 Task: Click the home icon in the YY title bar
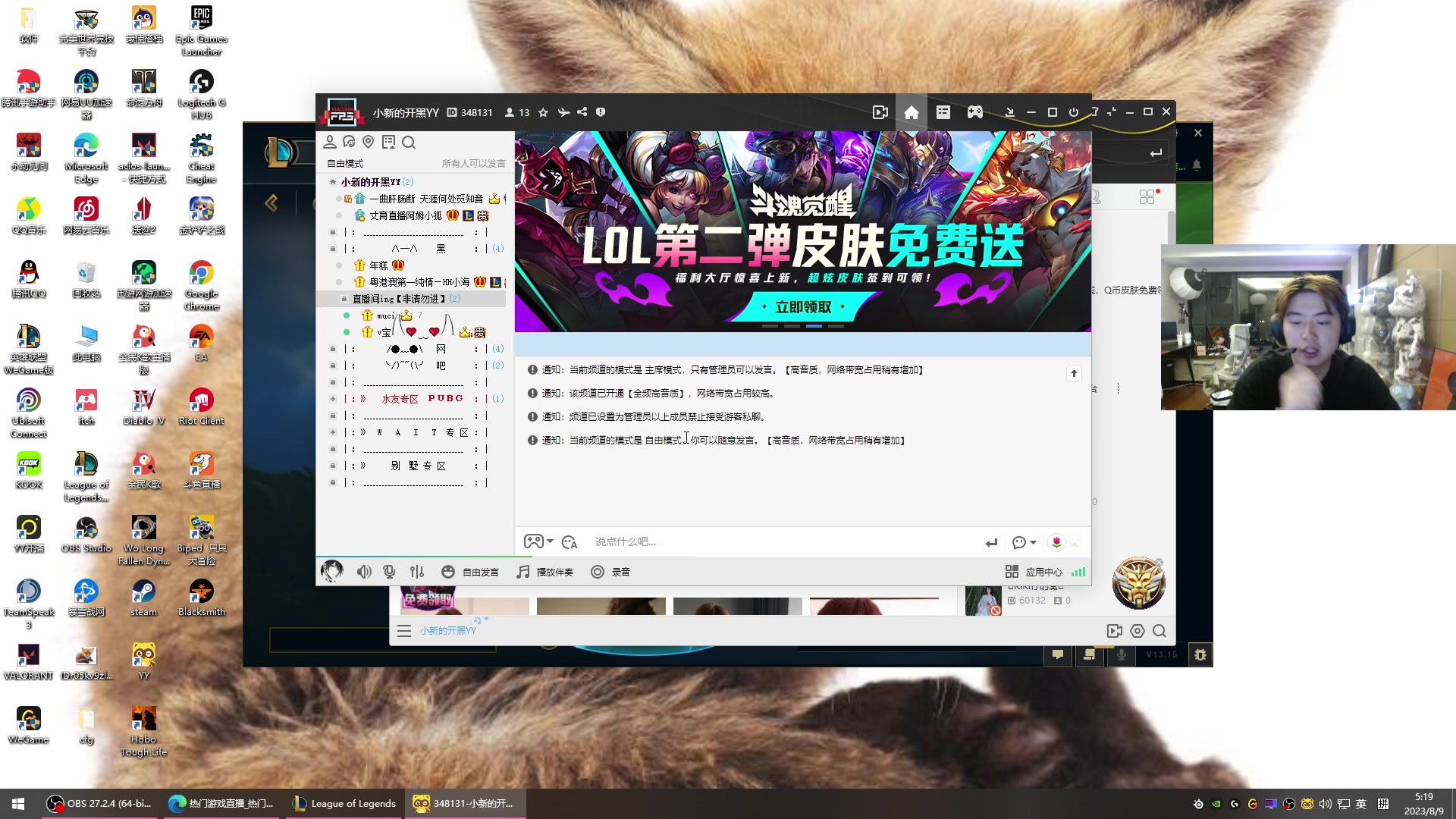pyautogui.click(x=911, y=111)
